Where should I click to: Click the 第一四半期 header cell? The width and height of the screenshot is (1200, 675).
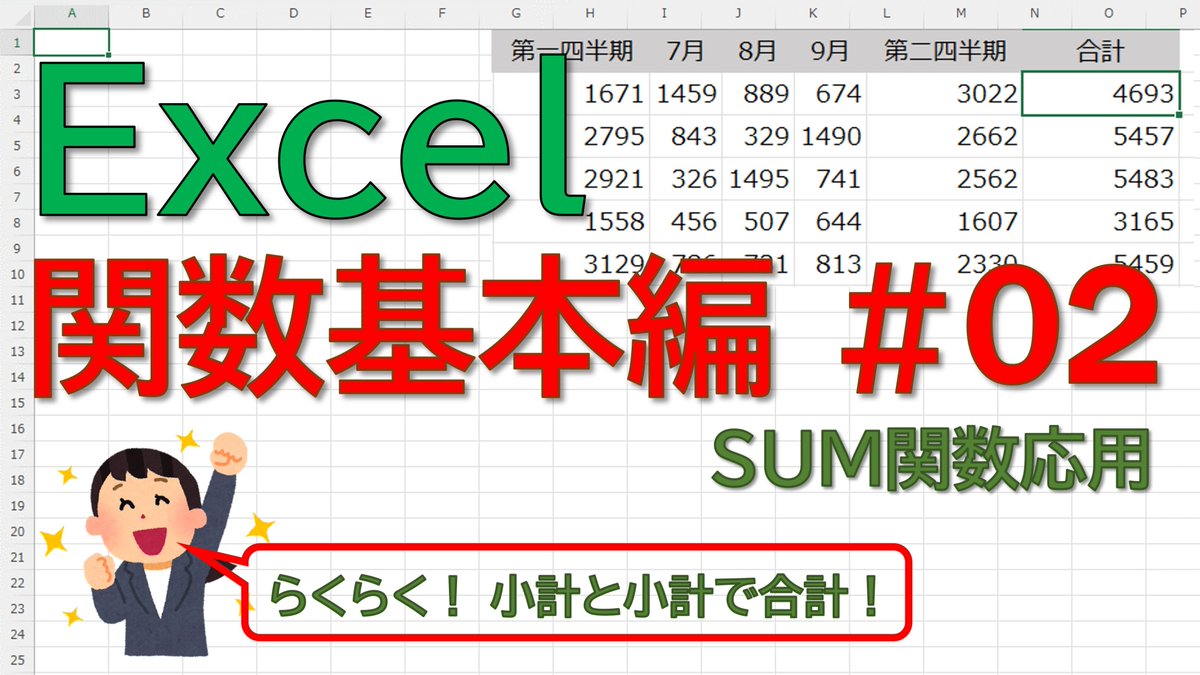point(571,51)
